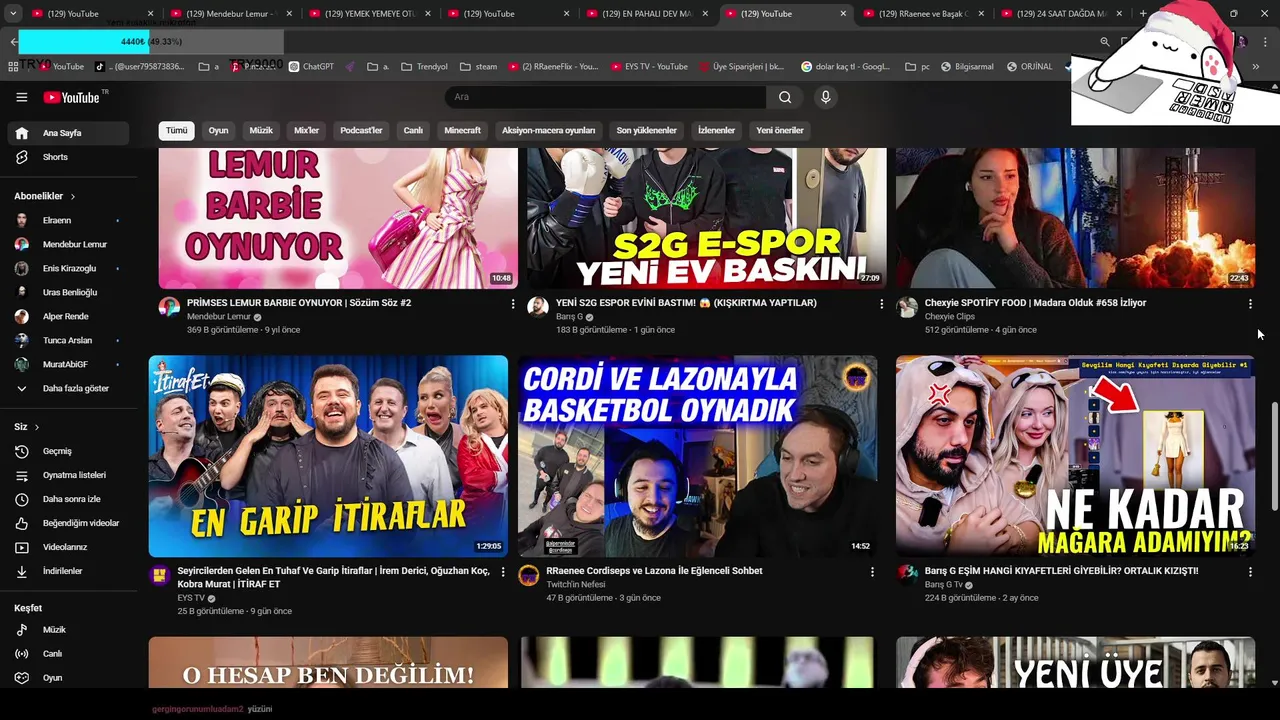Open options menu for Barış G EŞİM video
The image size is (1280, 720).
coord(1250,571)
